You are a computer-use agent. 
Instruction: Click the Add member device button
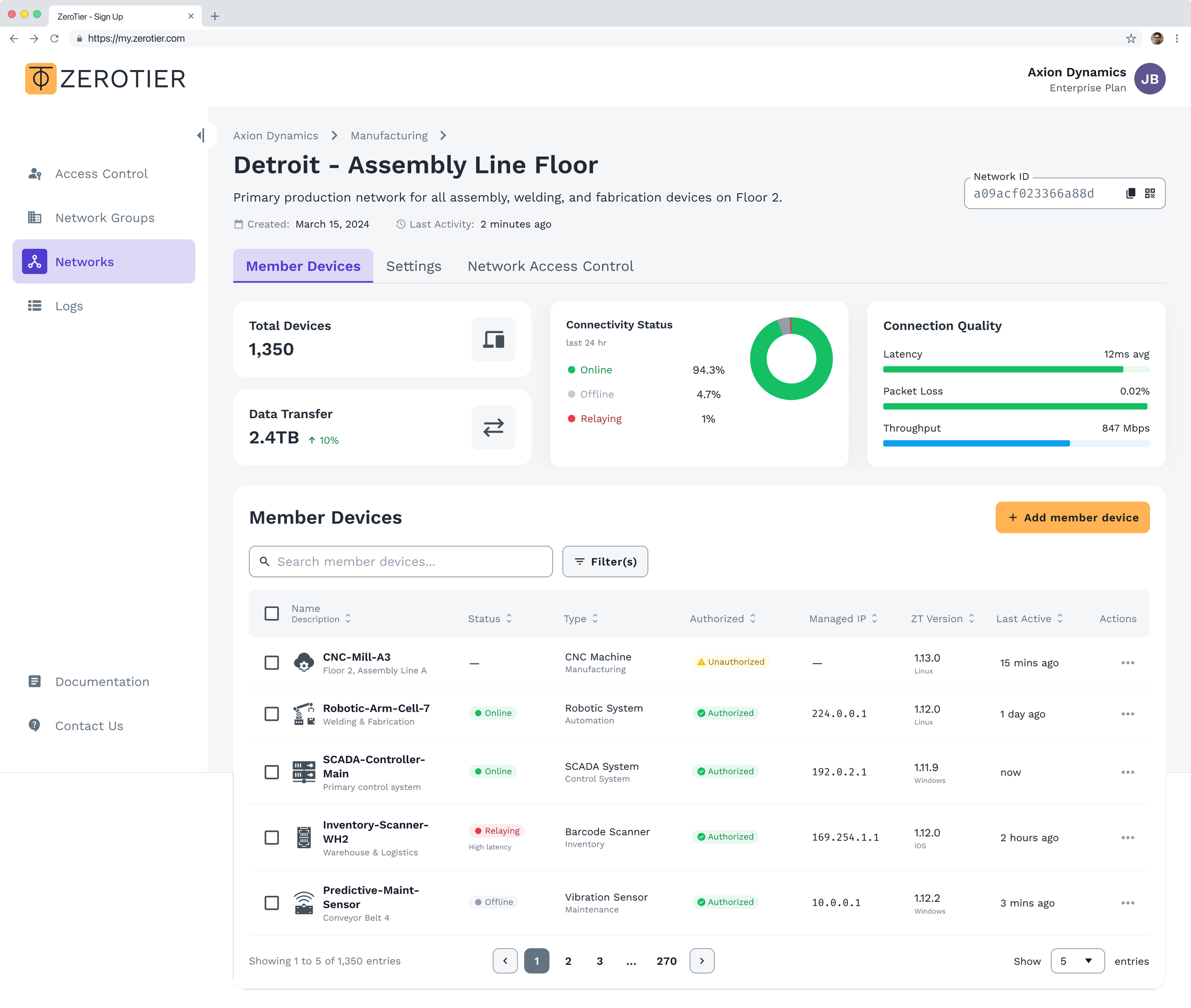tap(1072, 517)
